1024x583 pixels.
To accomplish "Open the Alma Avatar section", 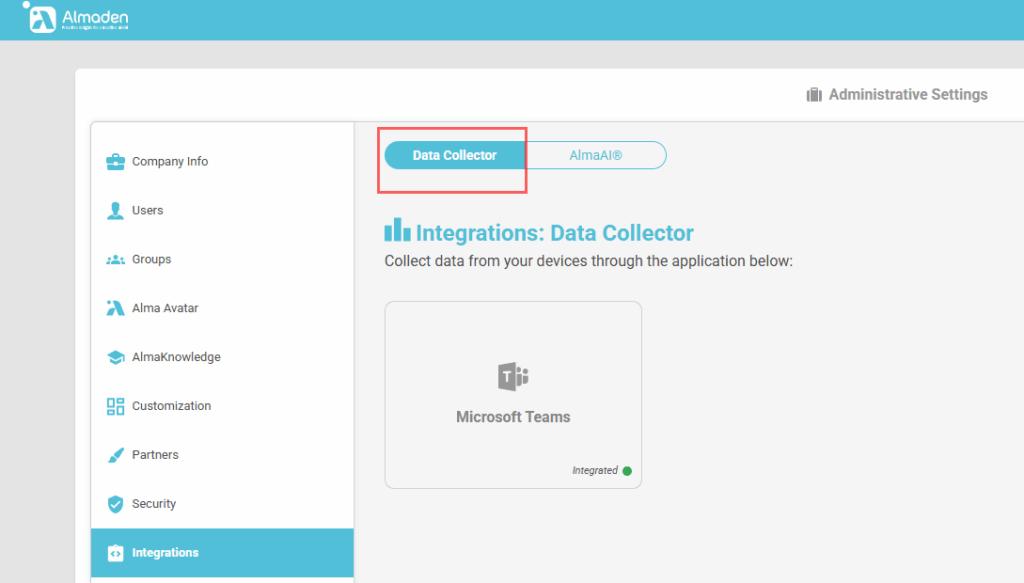I will 164,308.
